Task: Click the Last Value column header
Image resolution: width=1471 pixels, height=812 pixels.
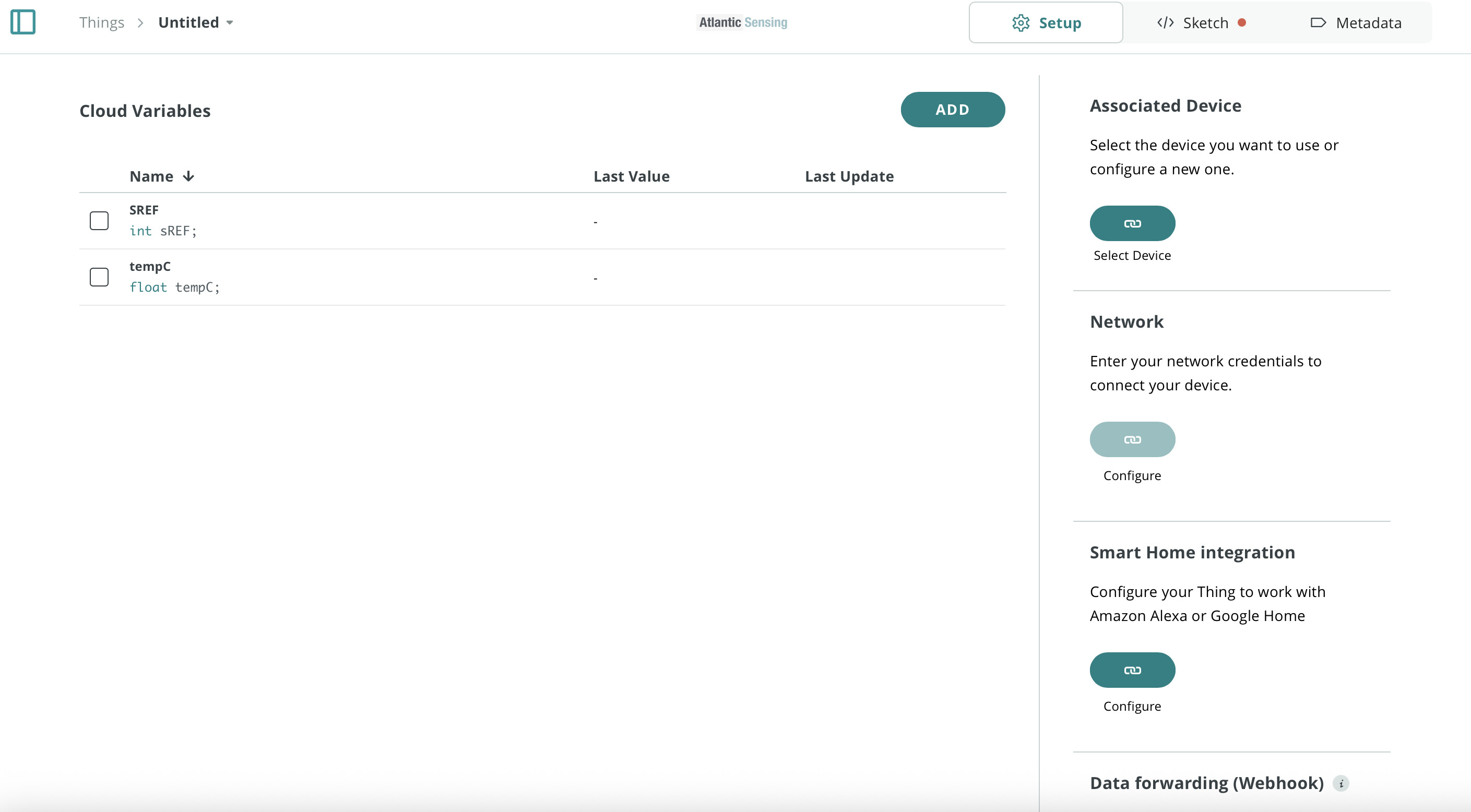Action: point(632,176)
